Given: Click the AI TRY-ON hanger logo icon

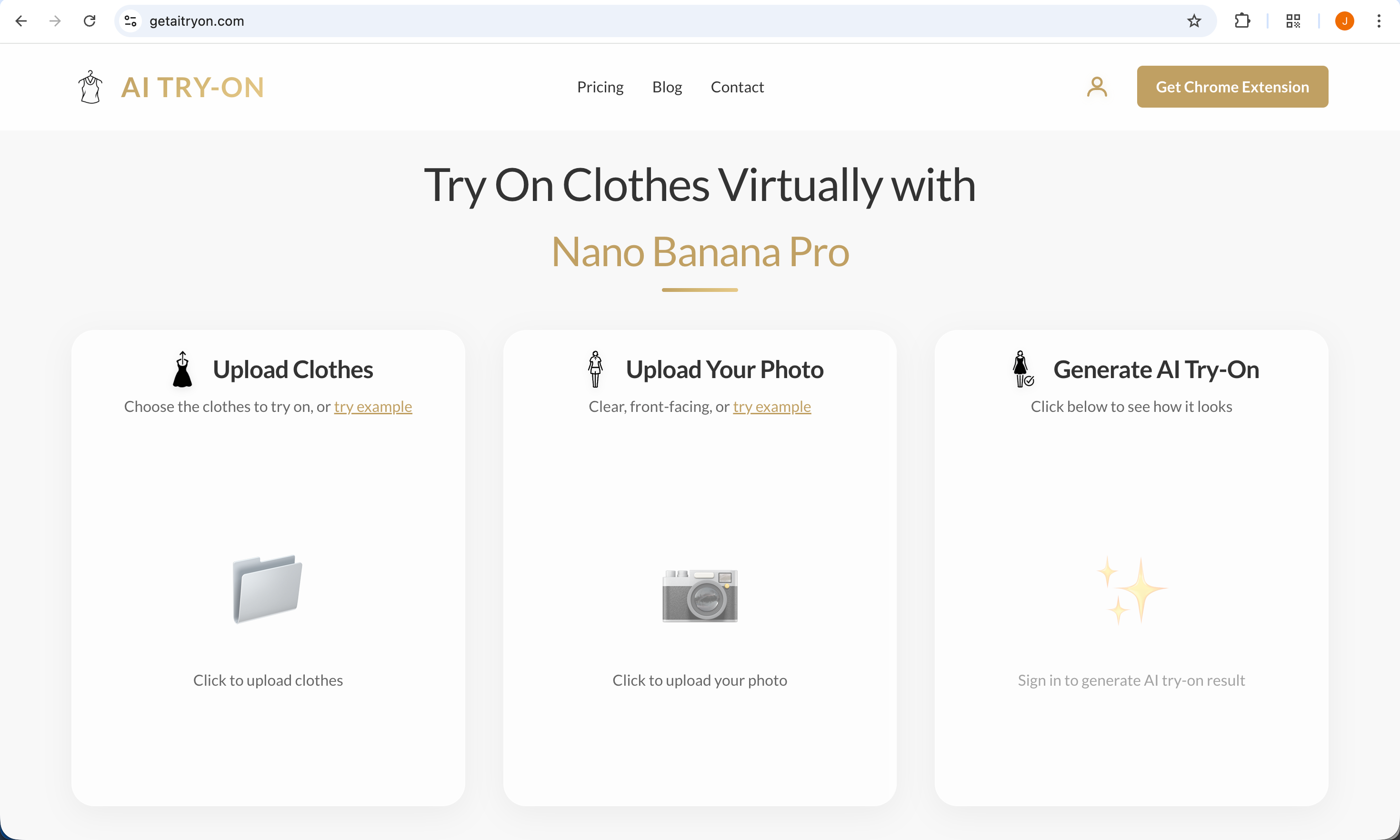Looking at the screenshot, I should pyautogui.click(x=90, y=86).
